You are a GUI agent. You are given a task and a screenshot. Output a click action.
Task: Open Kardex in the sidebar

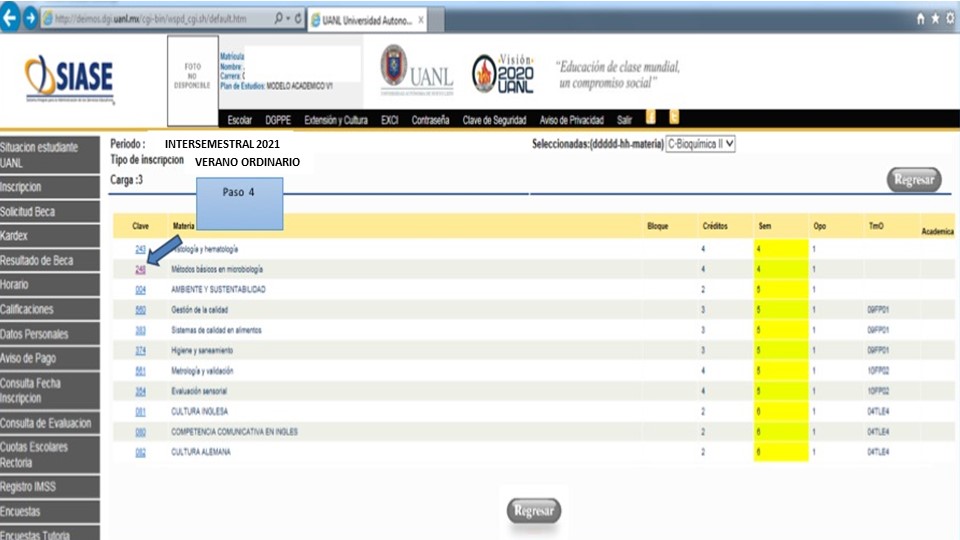coord(50,236)
